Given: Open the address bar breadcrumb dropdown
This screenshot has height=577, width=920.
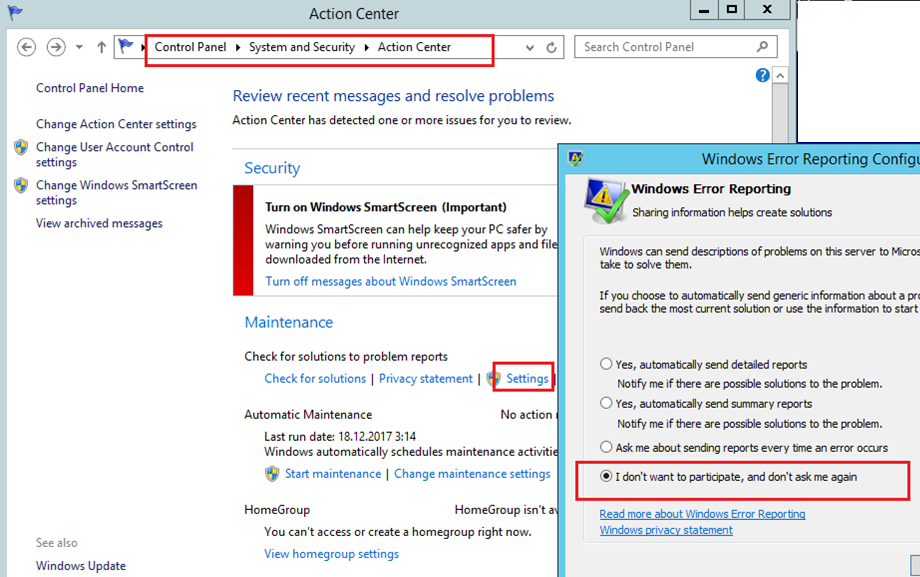Looking at the screenshot, I should coord(529,47).
